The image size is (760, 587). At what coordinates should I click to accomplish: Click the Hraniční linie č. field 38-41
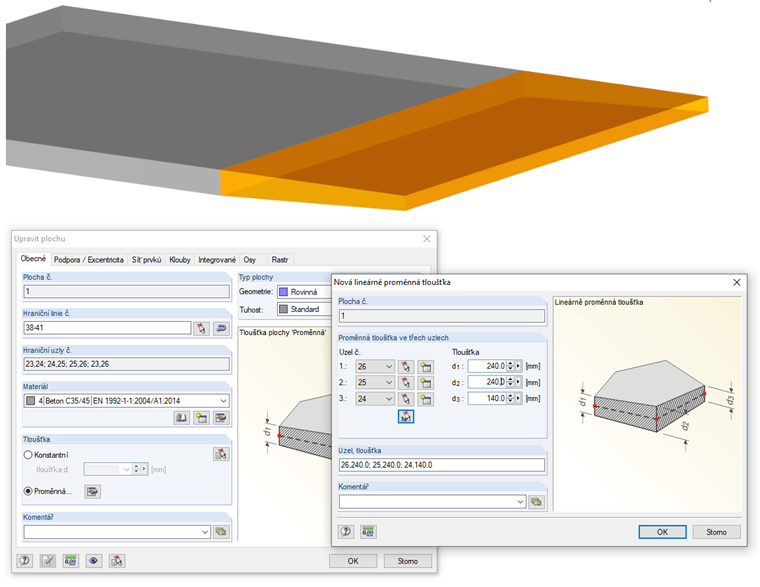coord(107,328)
